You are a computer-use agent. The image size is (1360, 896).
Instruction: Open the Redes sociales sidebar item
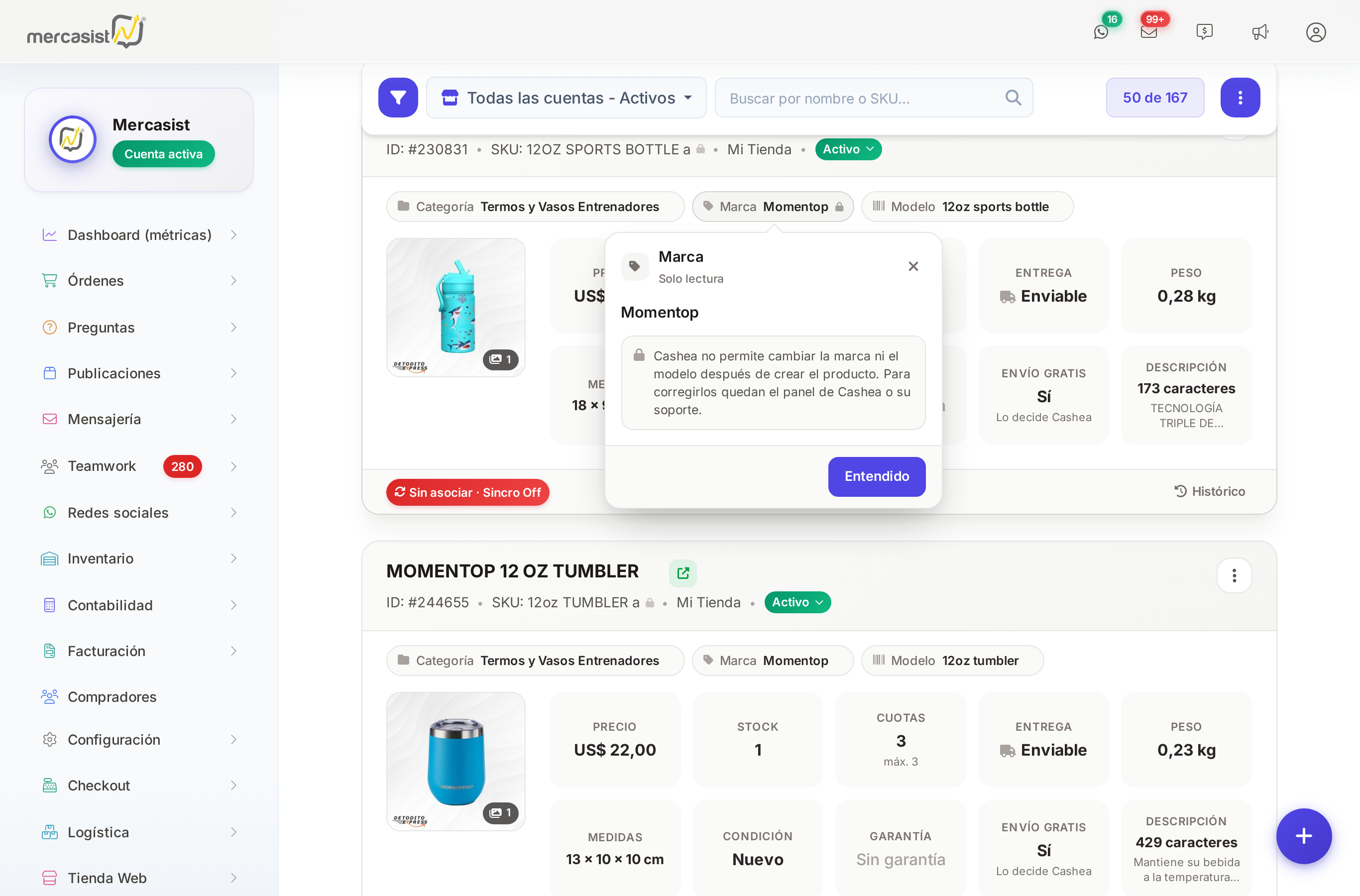[x=139, y=513]
